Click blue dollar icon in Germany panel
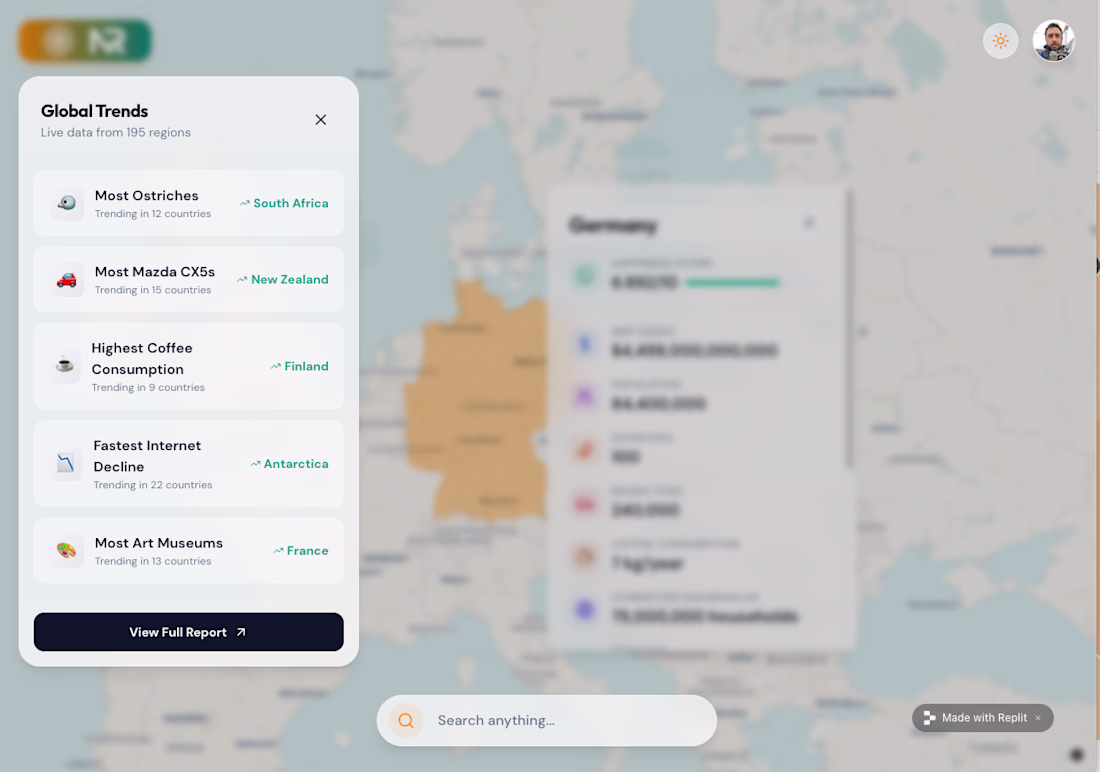The width and height of the screenshot is (1100, 772). pyautogui.click(x=584, y=343)
